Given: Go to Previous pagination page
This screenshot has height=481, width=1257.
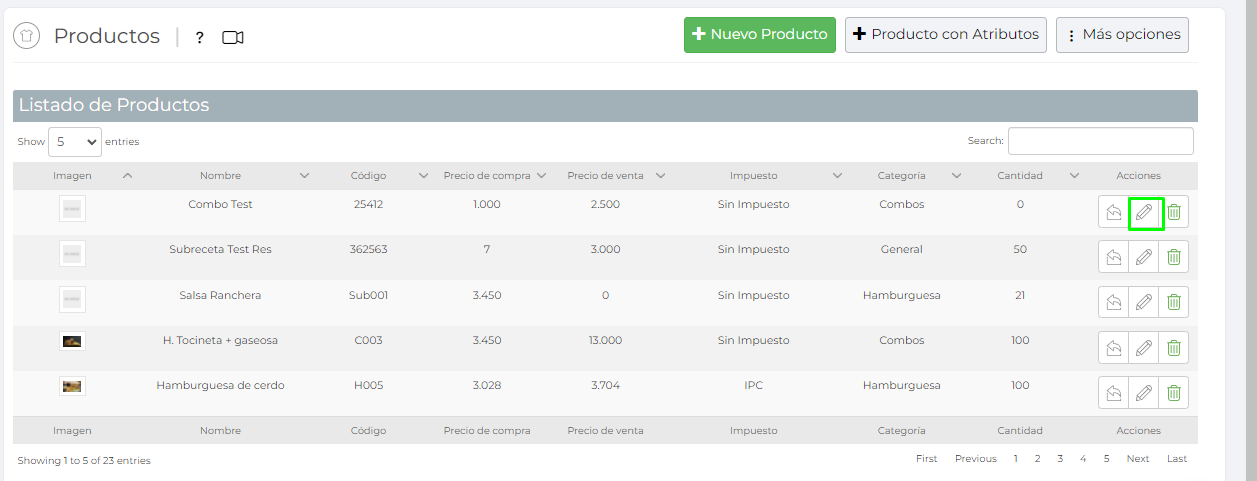Looking at the screenshot, I should coord(976,459).
